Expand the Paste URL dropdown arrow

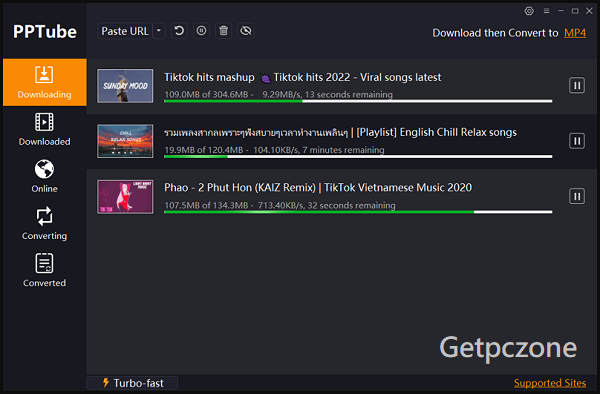point(159,31)
